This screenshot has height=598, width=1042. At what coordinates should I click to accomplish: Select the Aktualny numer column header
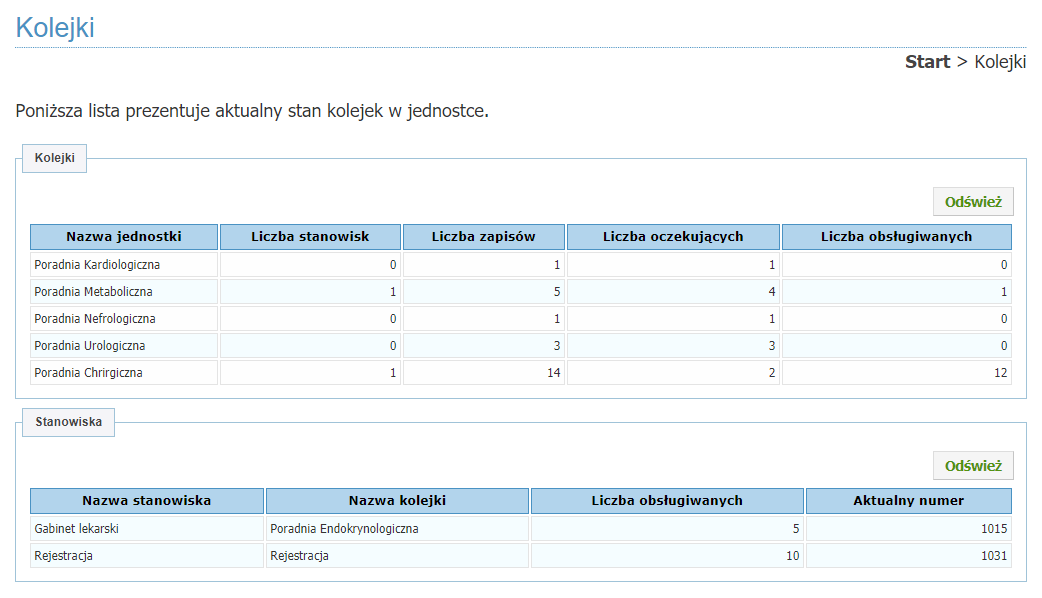[908, 501]
